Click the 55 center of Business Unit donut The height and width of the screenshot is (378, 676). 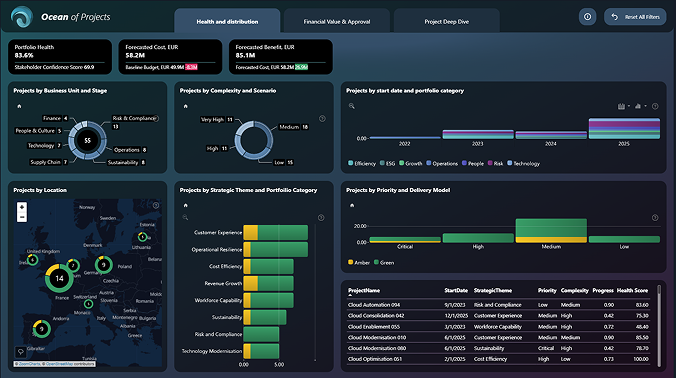88,141
